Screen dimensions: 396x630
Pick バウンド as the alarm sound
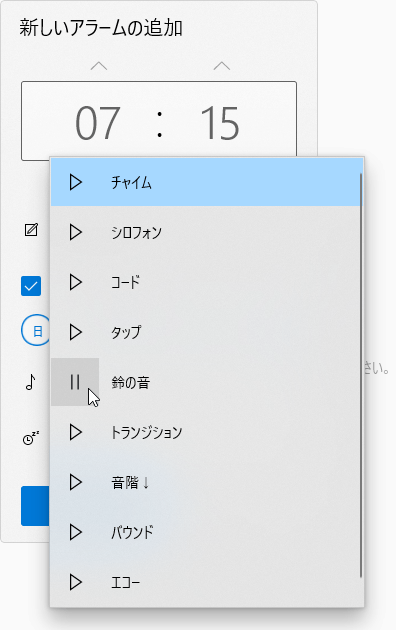click(206, 532)
